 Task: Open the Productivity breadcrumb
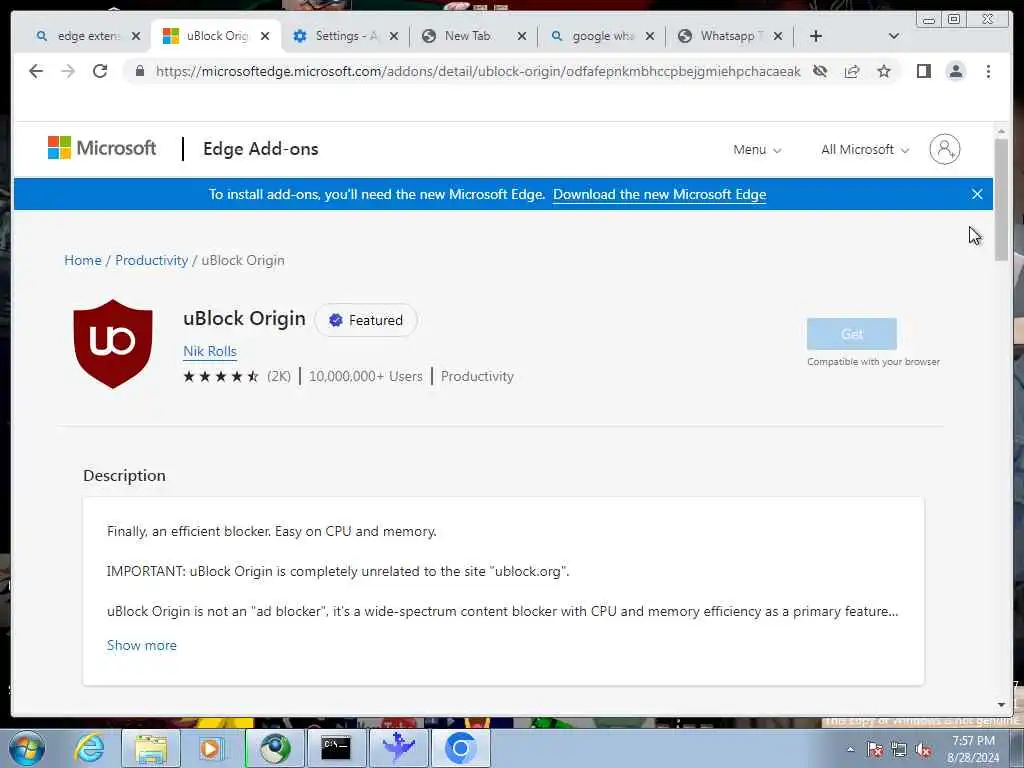pos(152,260)
